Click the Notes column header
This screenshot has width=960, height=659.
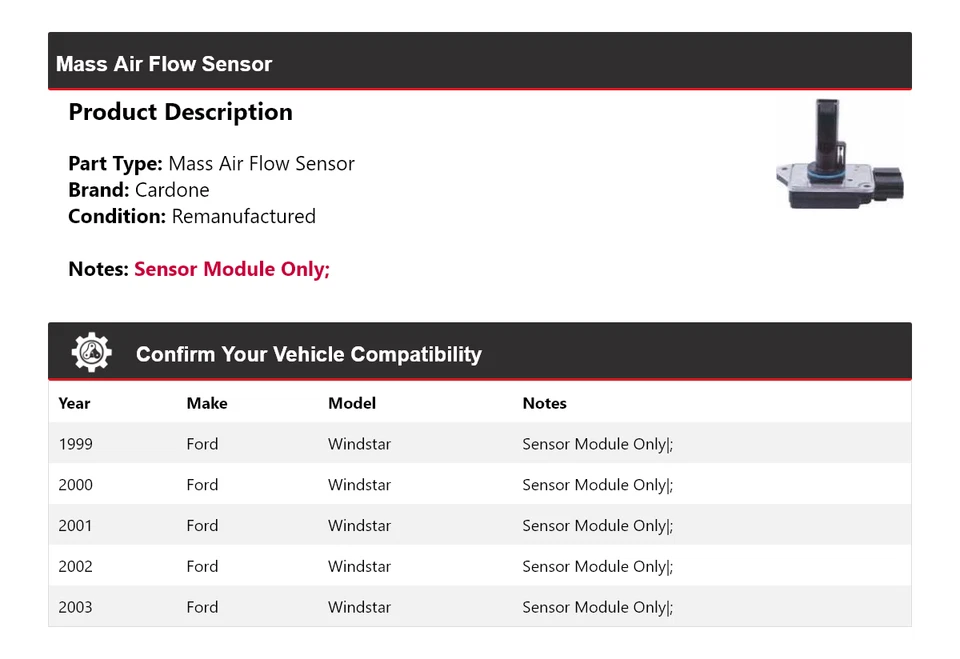pyautogui.click(x=544, y=403)
